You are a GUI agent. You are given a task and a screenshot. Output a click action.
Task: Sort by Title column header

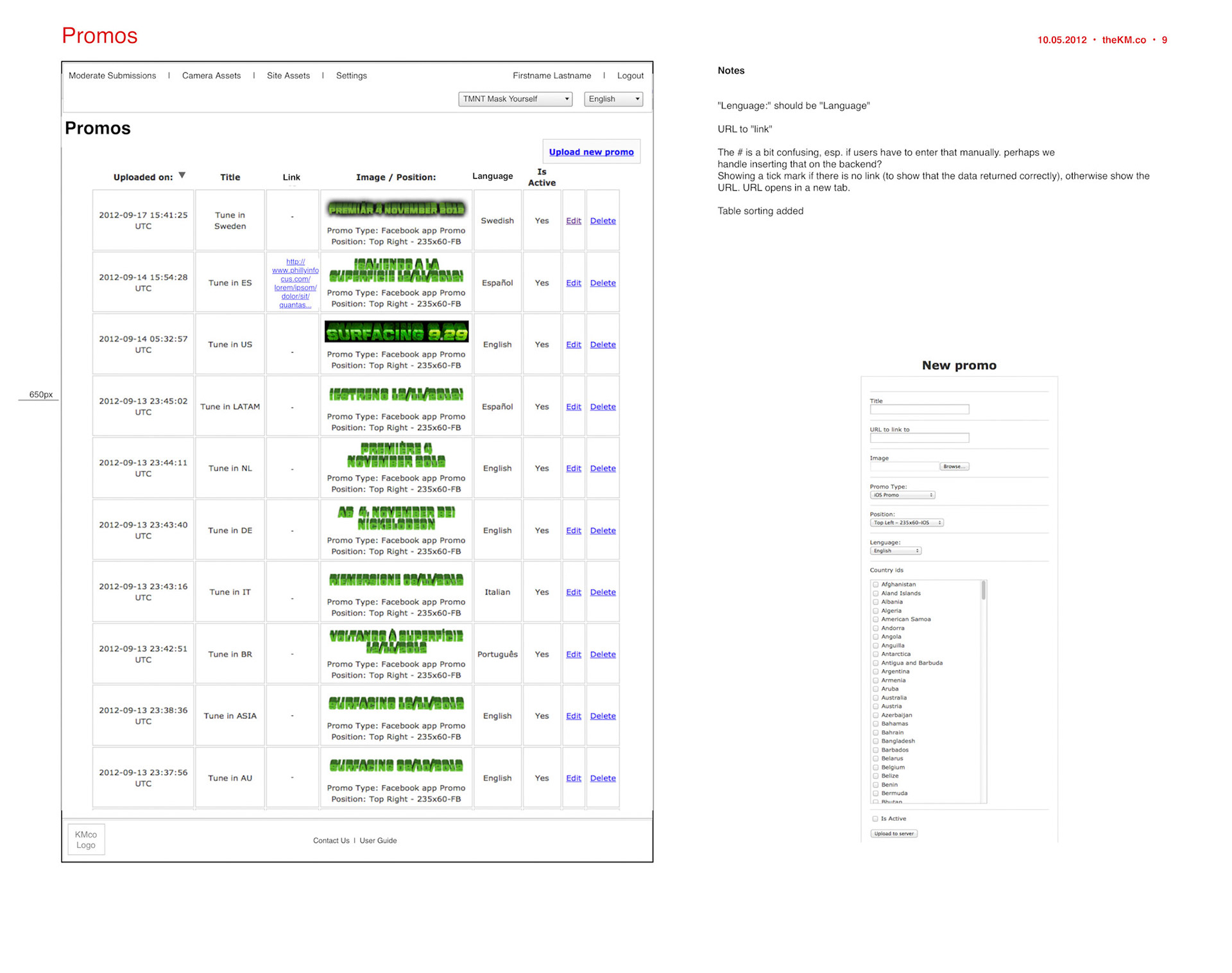coord(230,177)
